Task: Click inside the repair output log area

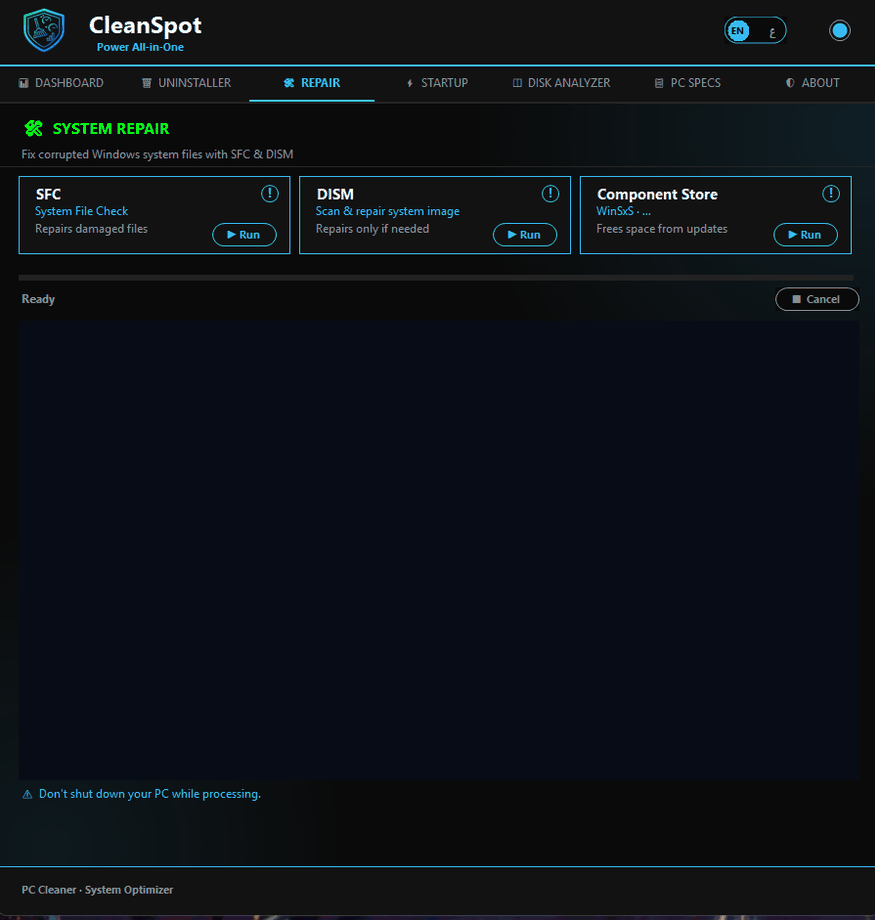Action: click(x=438, y=550)
